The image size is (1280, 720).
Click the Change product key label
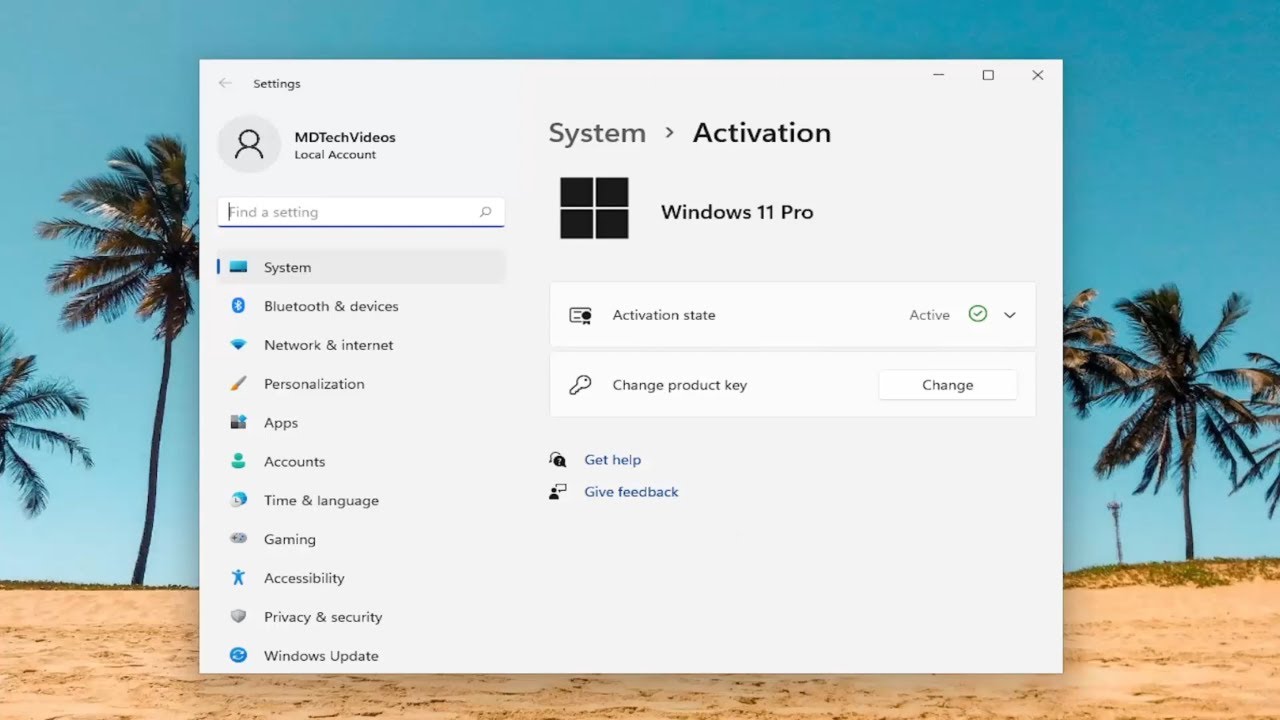(x=680, y=385)
